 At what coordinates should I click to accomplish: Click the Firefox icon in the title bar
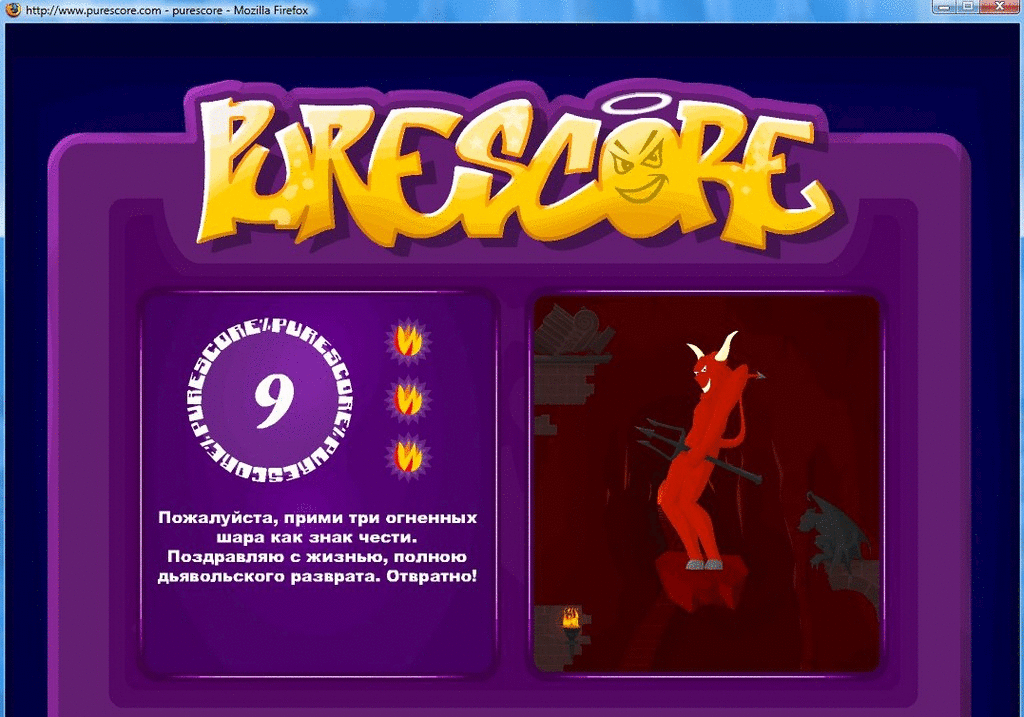12,10
